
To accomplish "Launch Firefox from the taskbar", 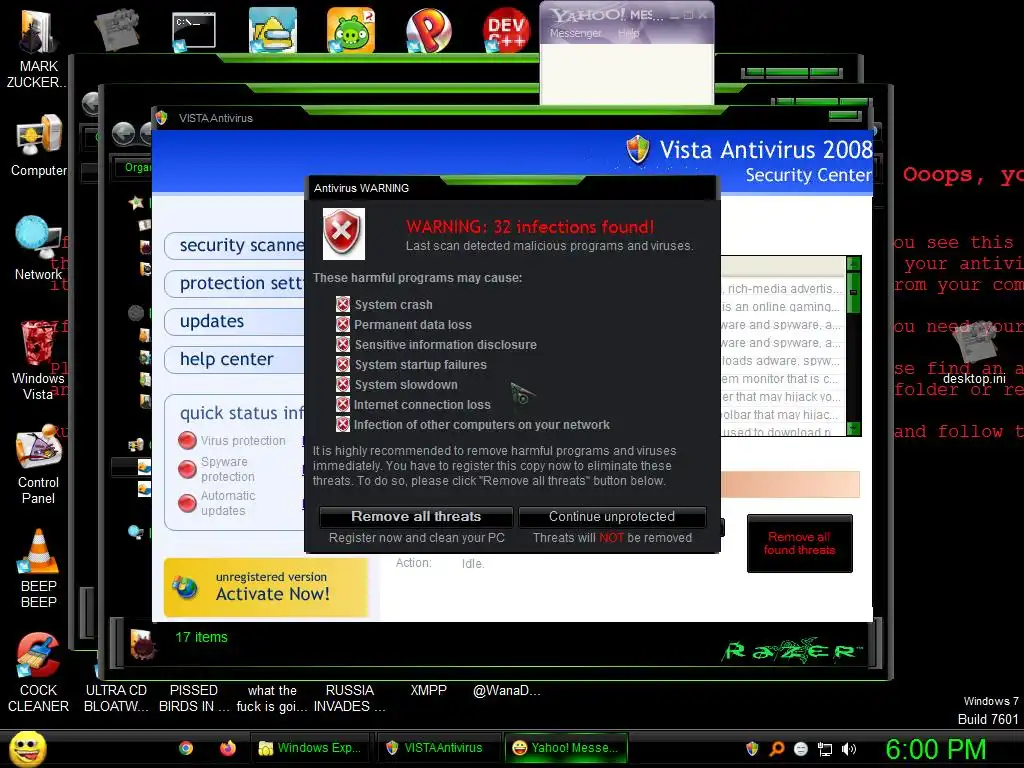I will pyautogui.click(x=227, y=748).
